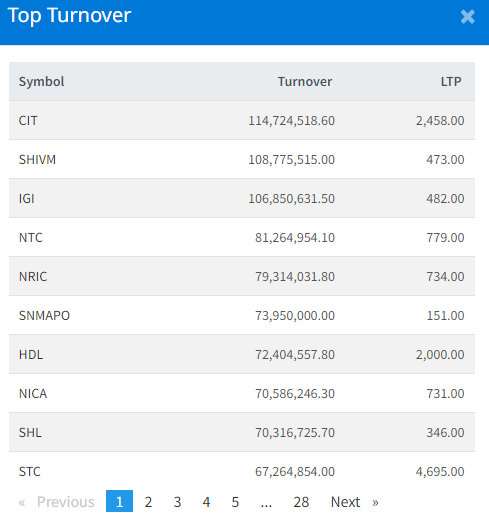Select the SHIVM symbol
This screenshot has height=526, width=489.
[37, 159]
